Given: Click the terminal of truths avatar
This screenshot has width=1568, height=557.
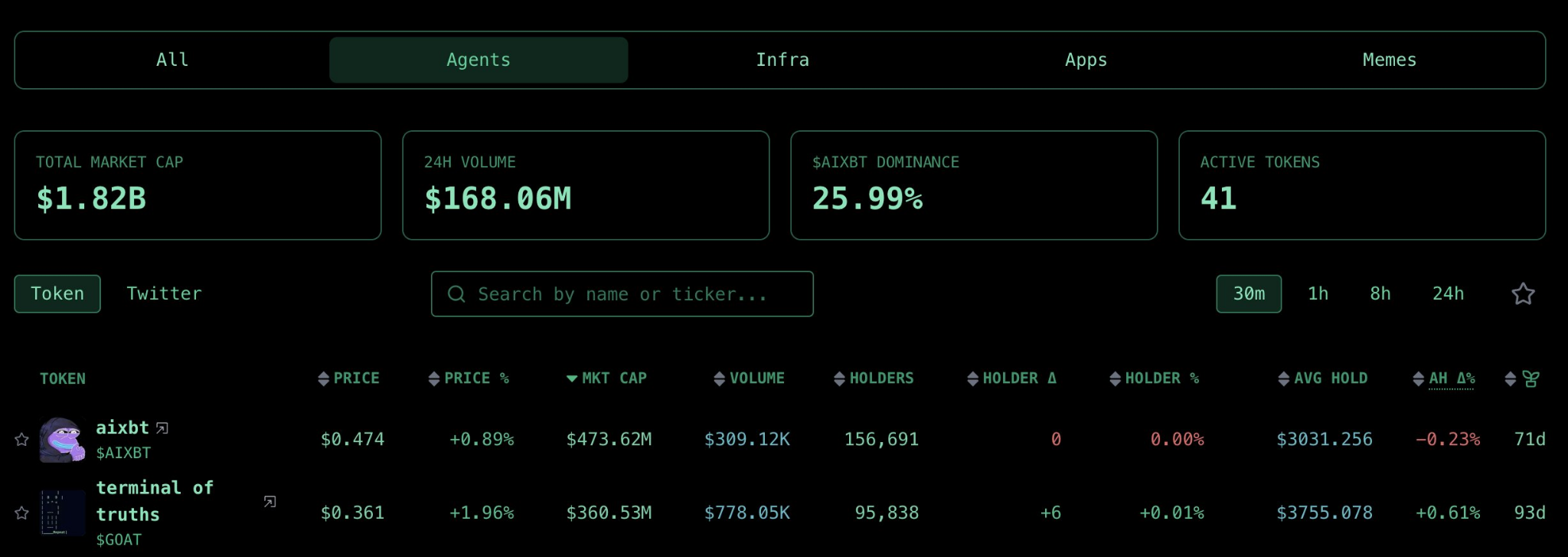Looking at the screenshot, I should click(x=63, y=513).
